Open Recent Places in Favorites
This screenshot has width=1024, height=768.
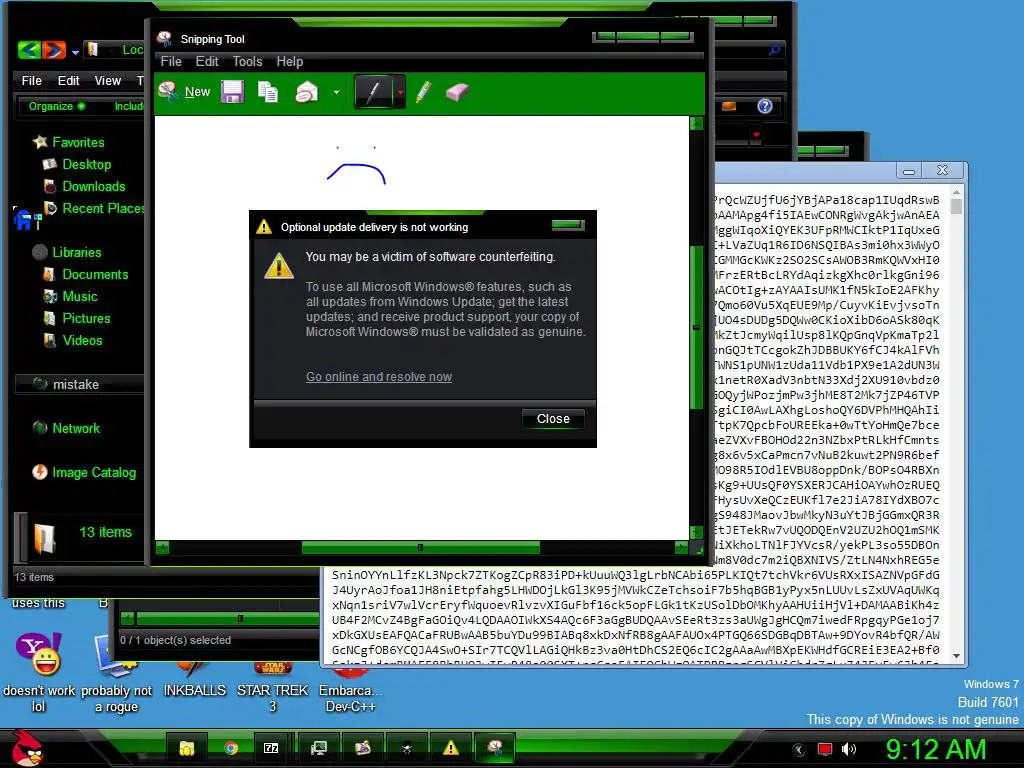click(93, 208)
